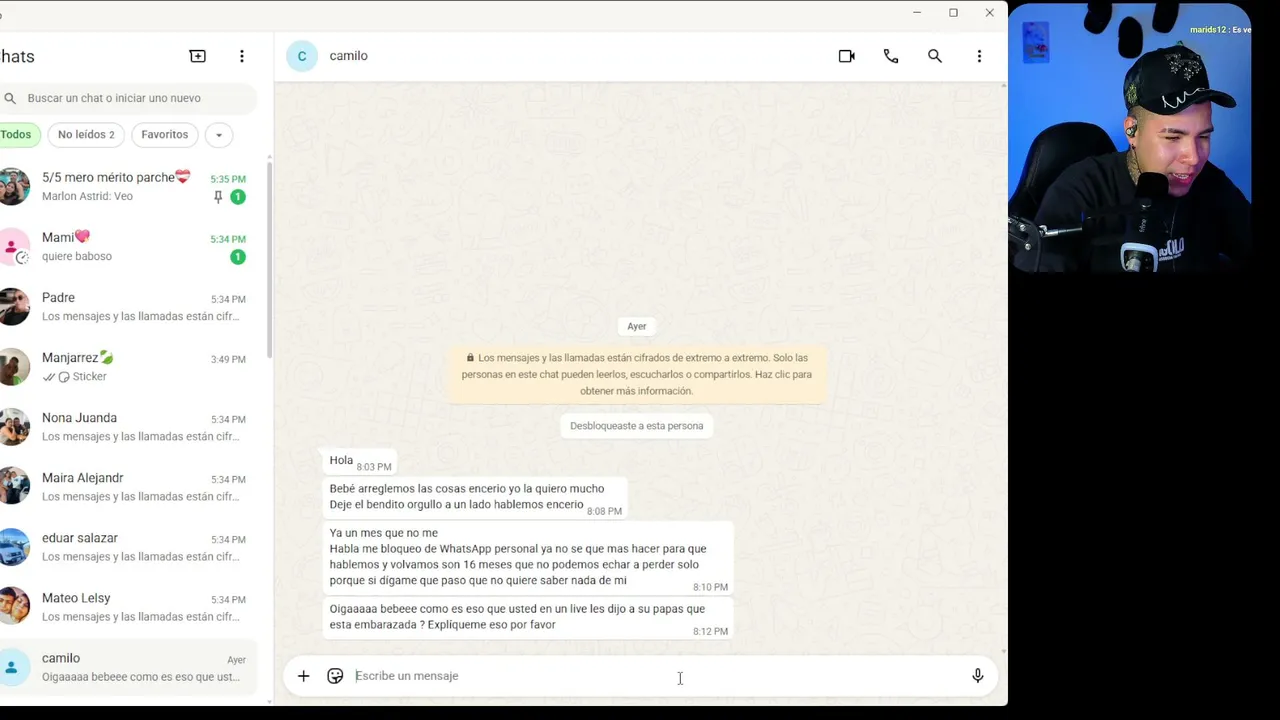This screenshot has height=720, width=1280.
Task: Click the Nona Juanda profile picture
Action: pyautogui.click(x=13, y=427)
